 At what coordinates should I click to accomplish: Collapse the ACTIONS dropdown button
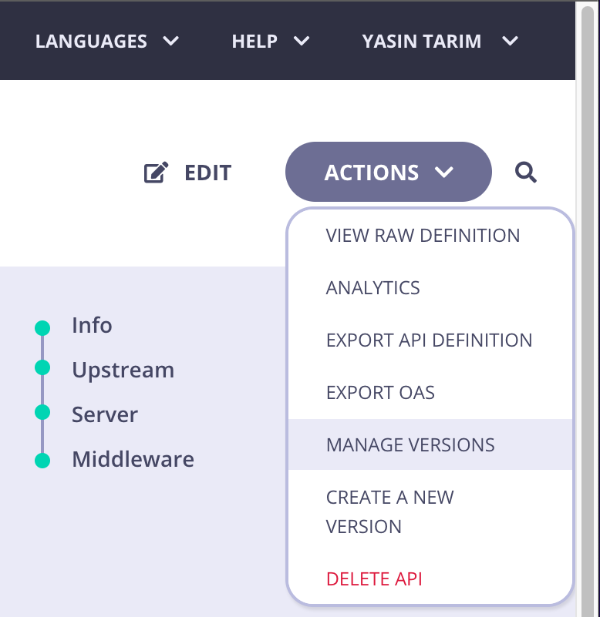(389, 172)
